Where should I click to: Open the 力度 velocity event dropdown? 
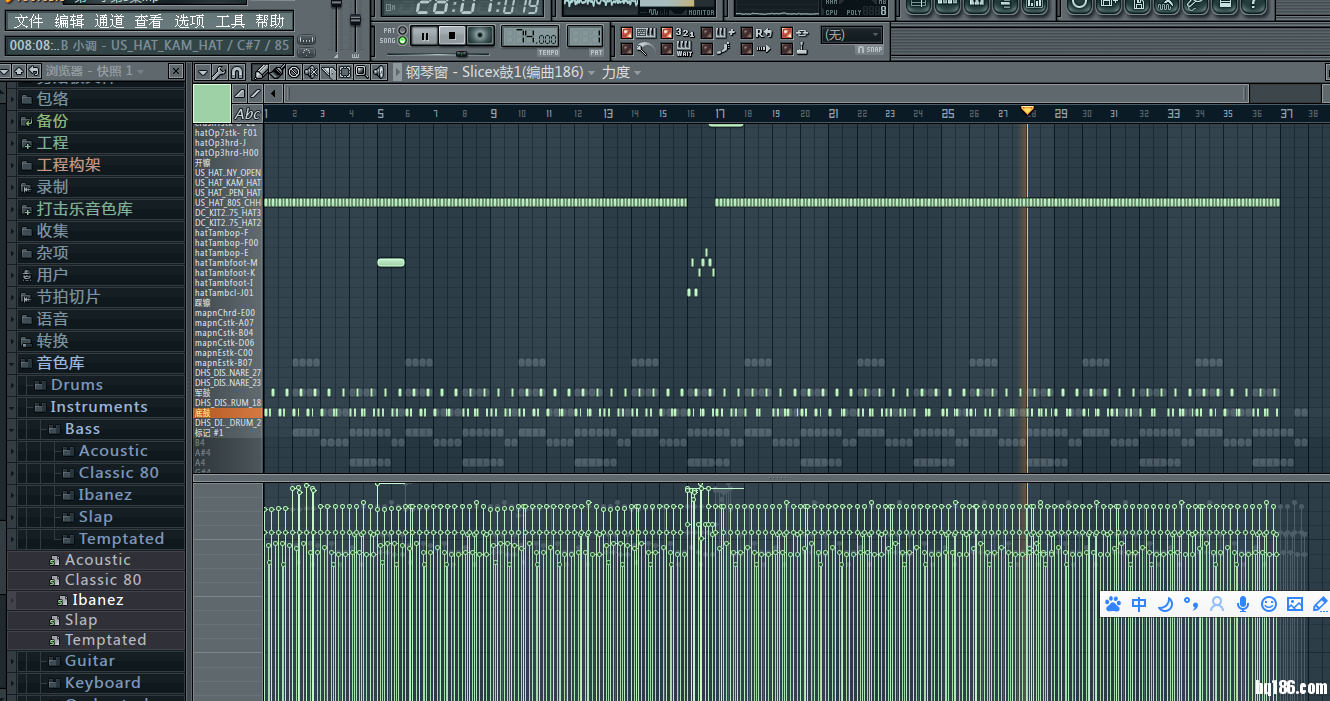(x=621, y=72)
